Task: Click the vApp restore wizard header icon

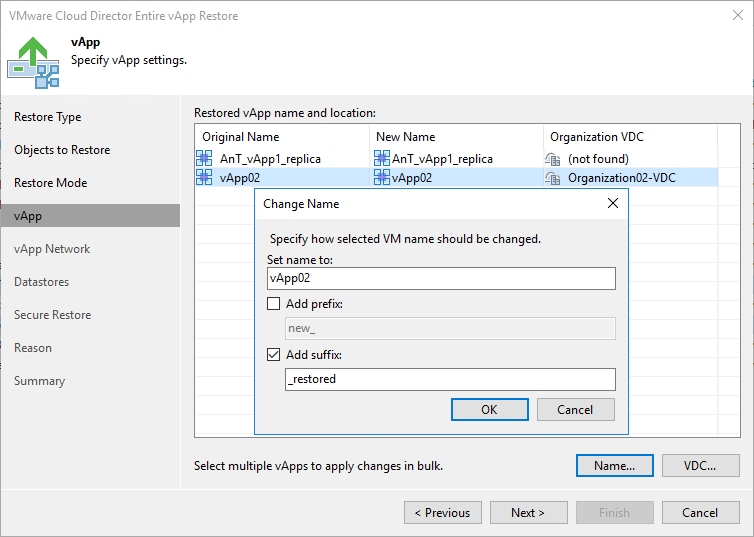Action: click(x=33, y=62)
